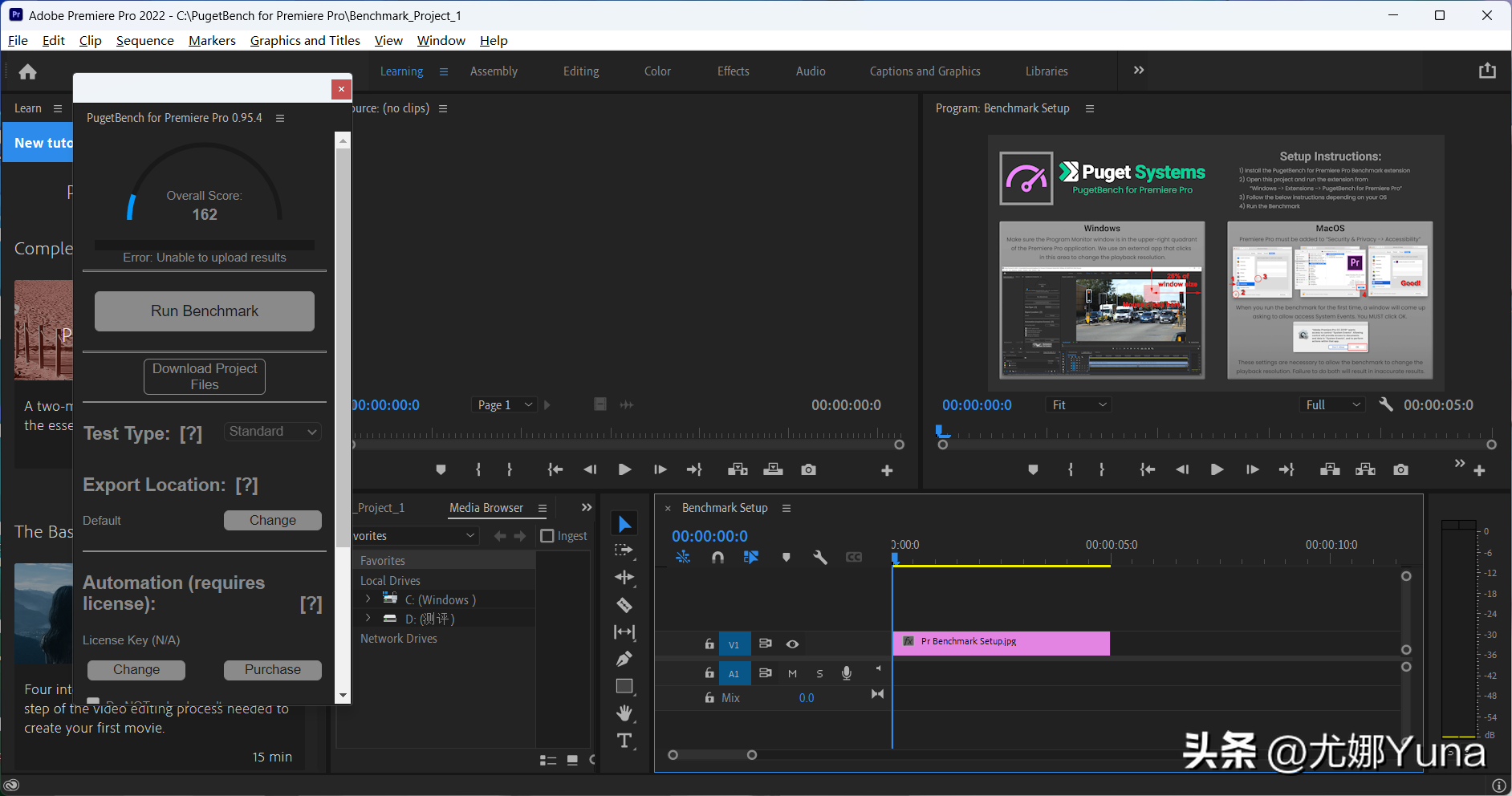Viewport: 1512px width, 796px height.
Task: Click the Purchase license button
Action: pos(273,670)
